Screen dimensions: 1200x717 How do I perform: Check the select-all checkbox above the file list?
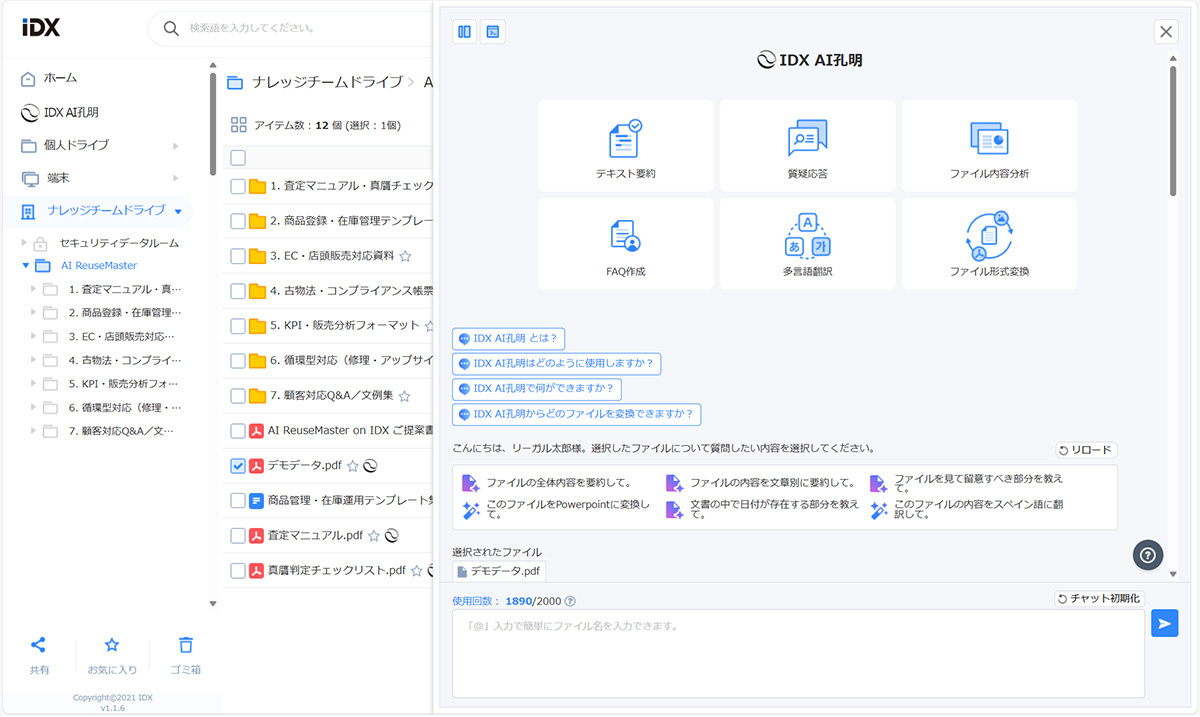[239, 157]
